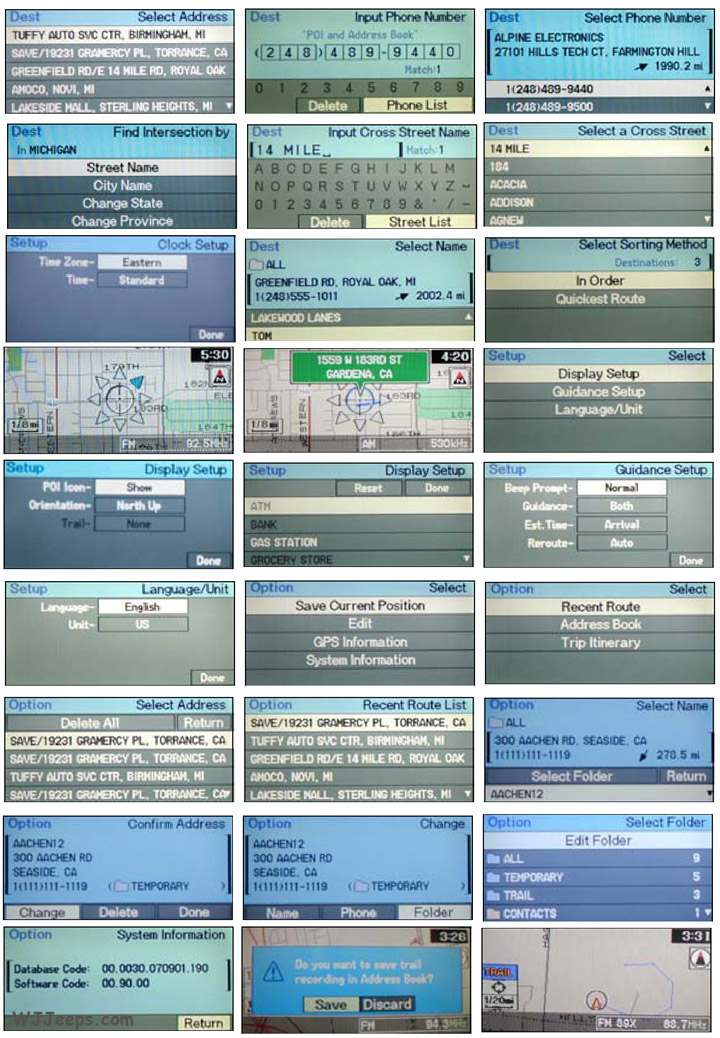Open the CONTACTS folder icon in Select Folder
Image resolution: width=720 pixels, height=1038 pixels.
pyautogui.click(x=493, y=913)
